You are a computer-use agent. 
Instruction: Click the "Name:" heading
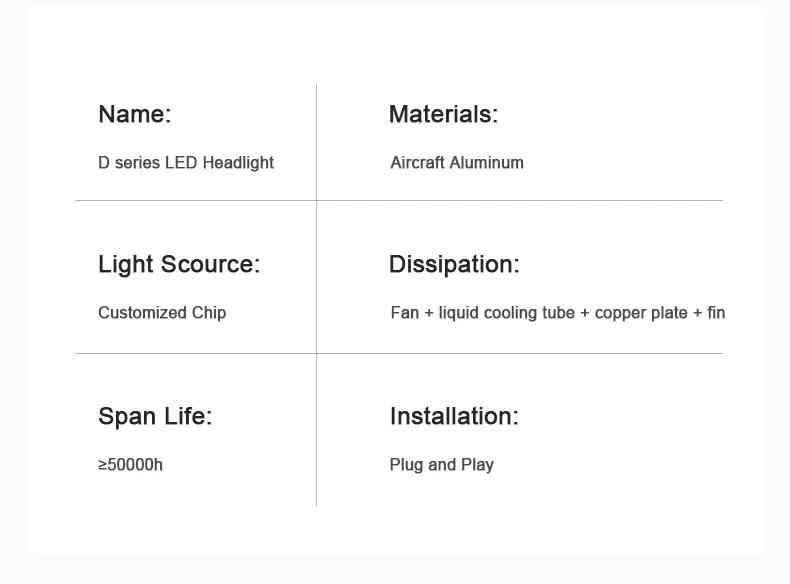click(135, 115)
